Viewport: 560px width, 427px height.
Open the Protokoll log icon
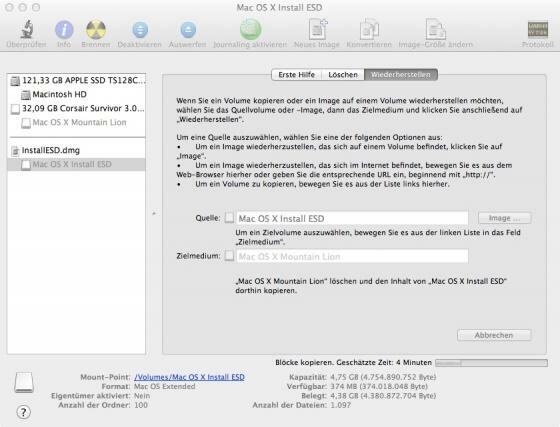coord(538,30)
